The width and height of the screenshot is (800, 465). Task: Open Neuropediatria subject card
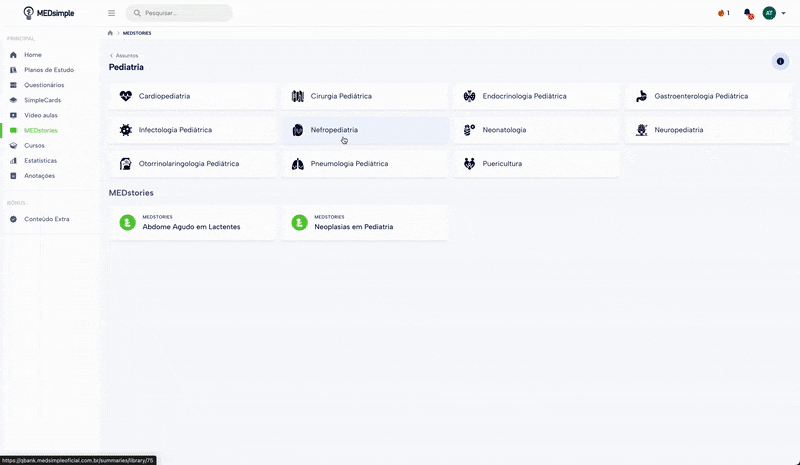click(x=709, y=130)
